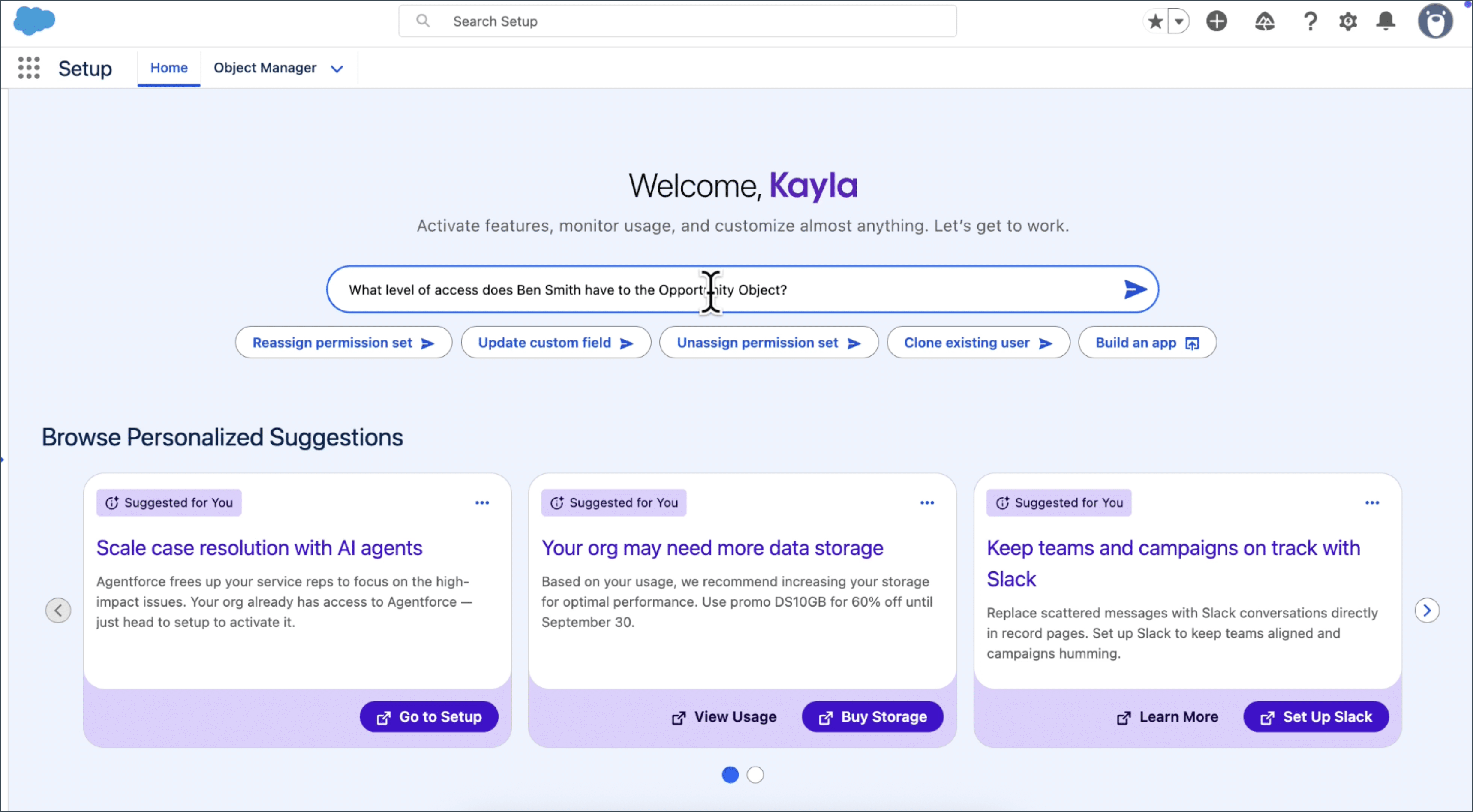This screenshot has width=1473, height=812.
Task: Open Your org may need more data storage title
Action: point(712,548)
